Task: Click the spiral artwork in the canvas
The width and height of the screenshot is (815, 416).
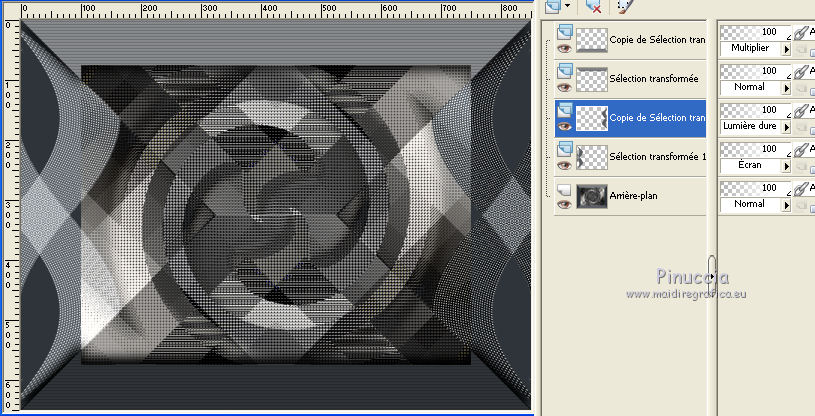Action: 276,215
